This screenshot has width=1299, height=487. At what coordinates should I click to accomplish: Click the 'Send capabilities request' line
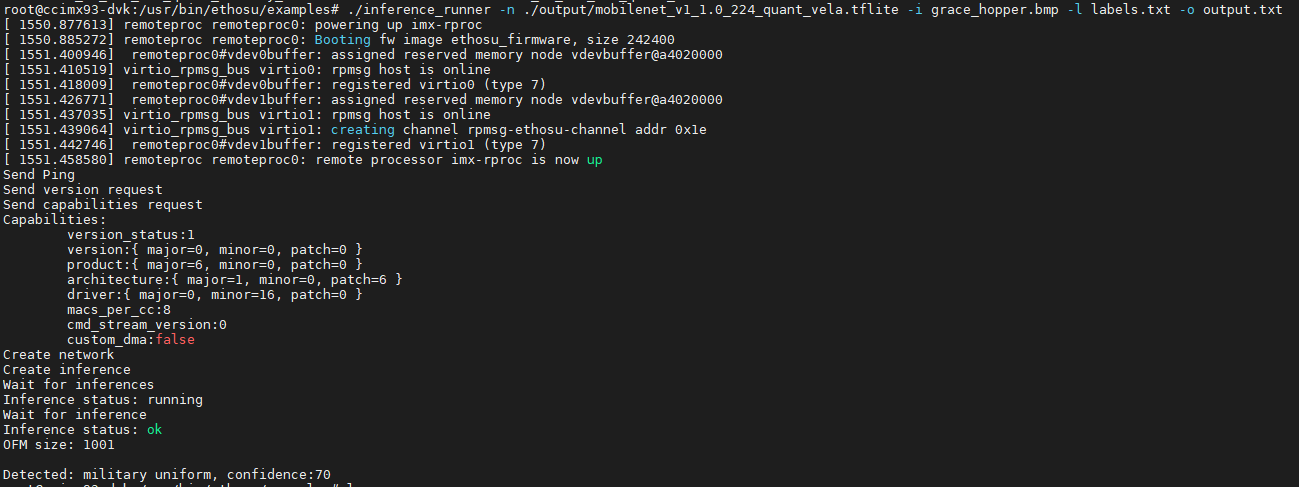pyautogui.click(x=103, y=204)
